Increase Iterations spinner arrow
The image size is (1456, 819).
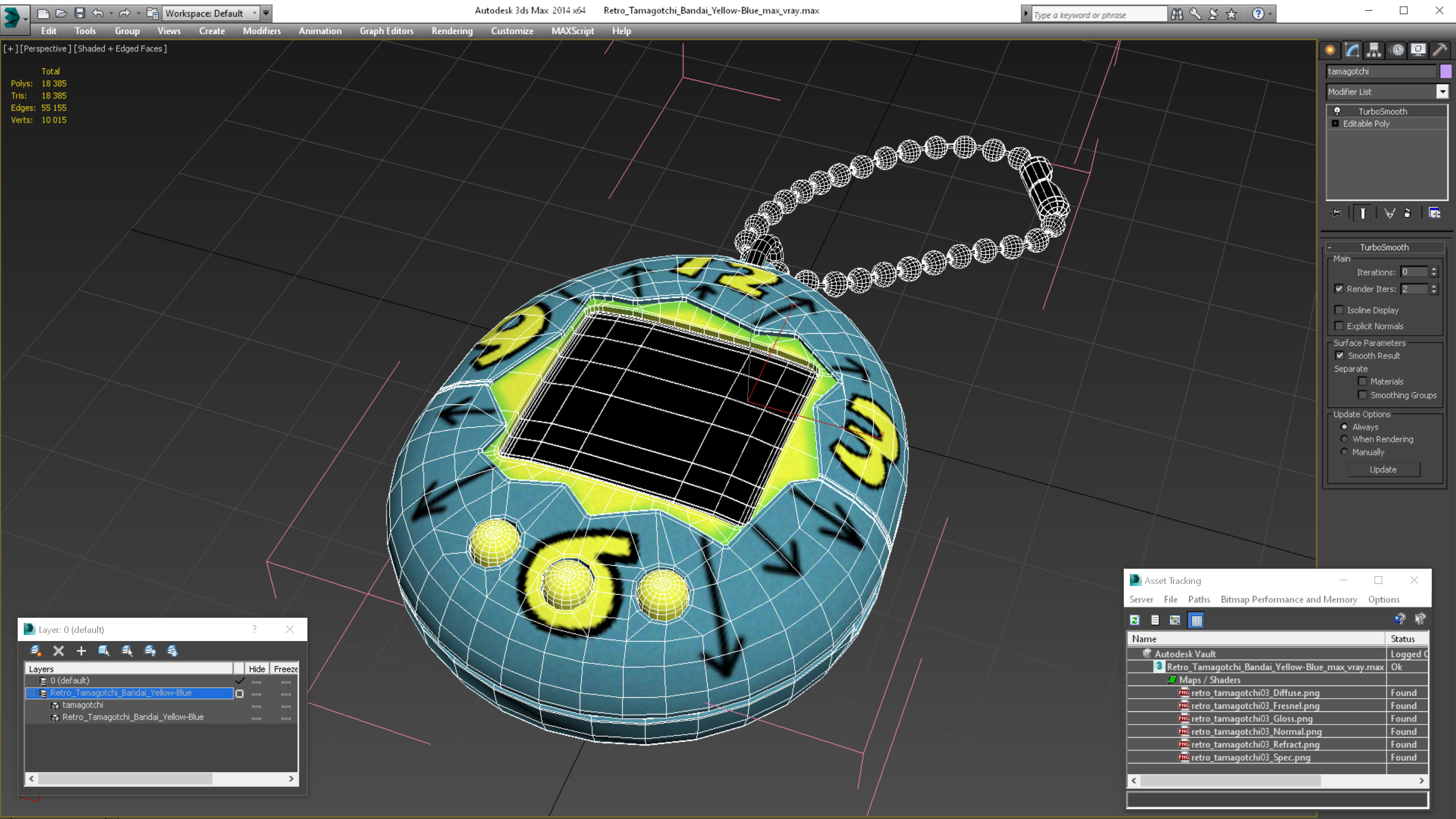pyautogui.click(x=1434, y=269)
